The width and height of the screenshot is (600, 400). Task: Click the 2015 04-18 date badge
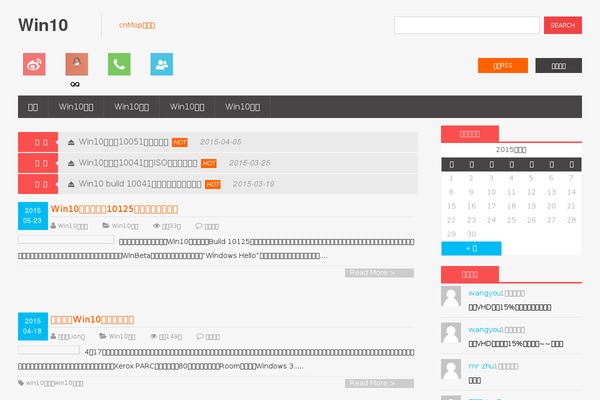tap(33, 326)
